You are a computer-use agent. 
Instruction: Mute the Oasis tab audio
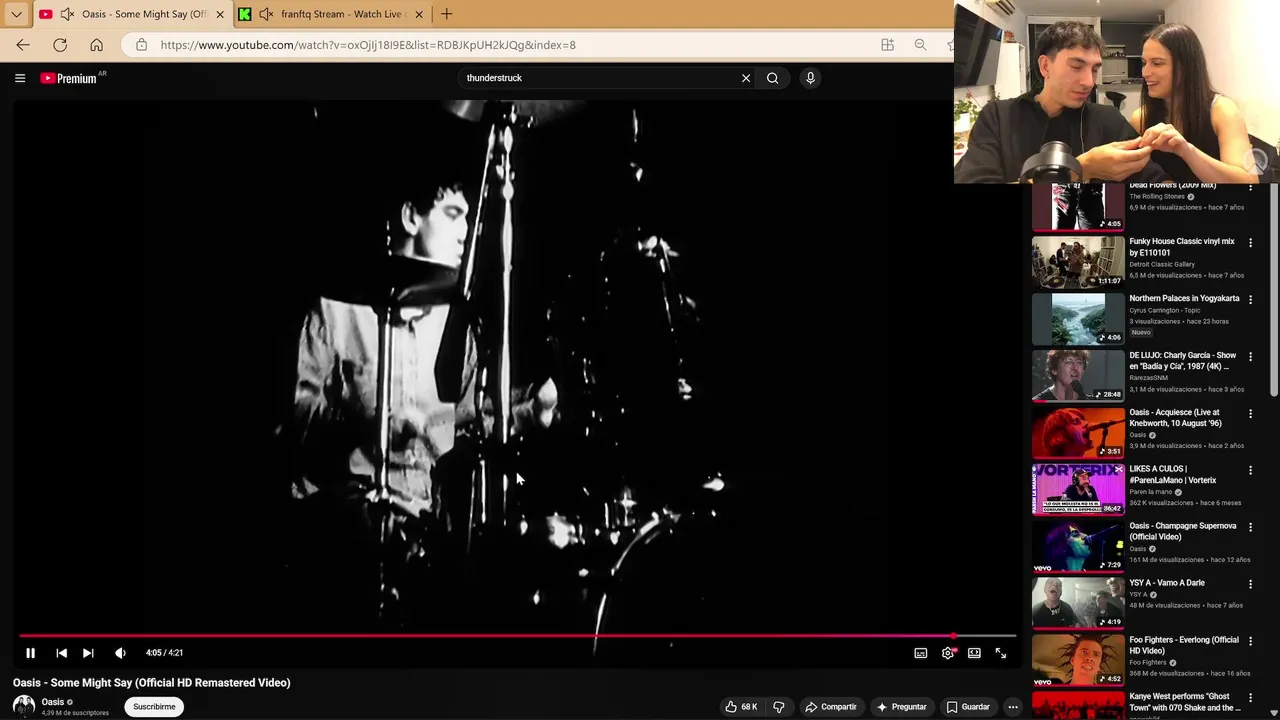pyautogui.click(x=67, y=14)
